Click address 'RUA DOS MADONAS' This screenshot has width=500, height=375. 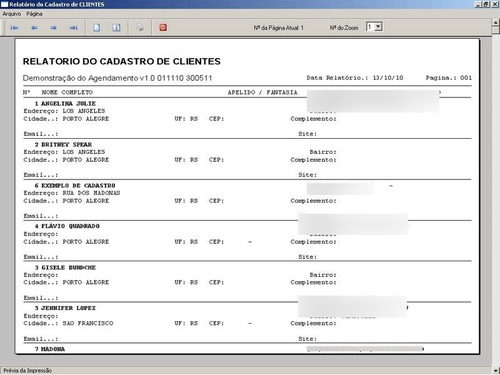91,193
